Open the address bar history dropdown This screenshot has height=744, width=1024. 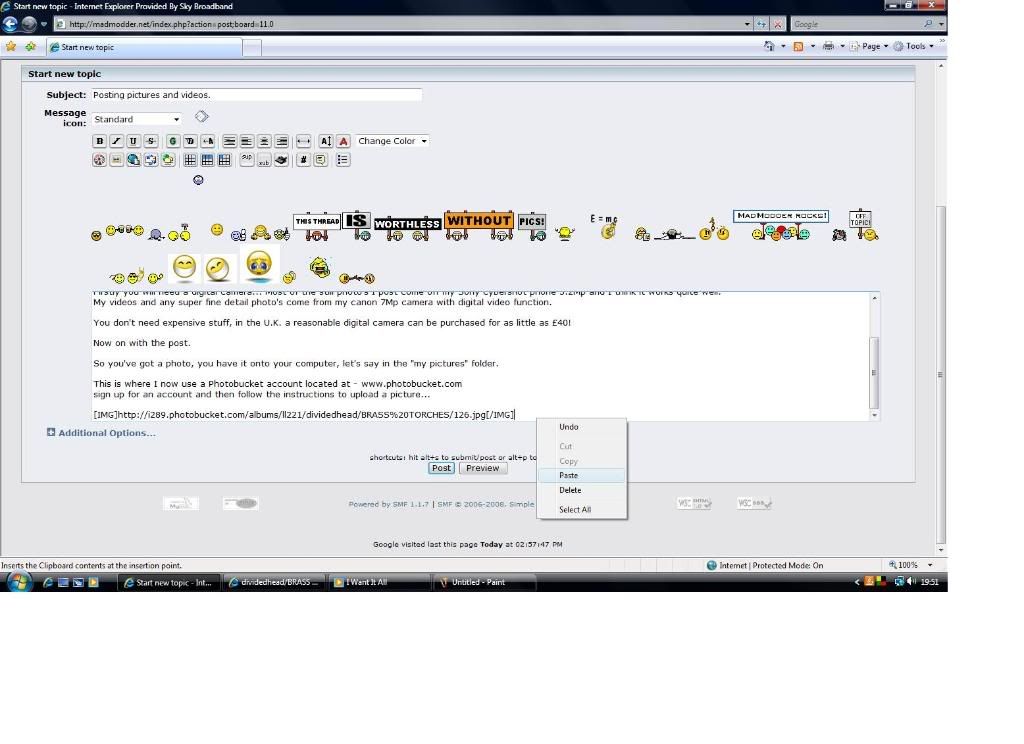tap(747, 24)
